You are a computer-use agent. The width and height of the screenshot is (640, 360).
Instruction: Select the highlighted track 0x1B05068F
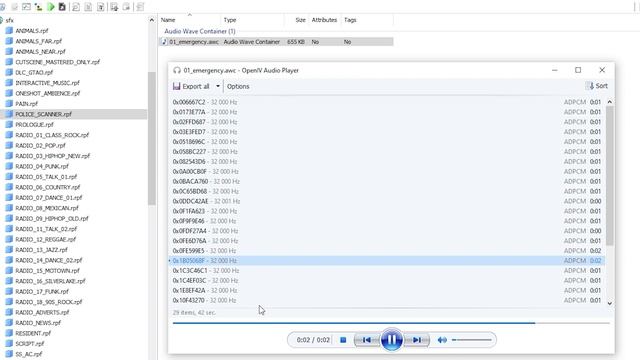pos(387,260)
